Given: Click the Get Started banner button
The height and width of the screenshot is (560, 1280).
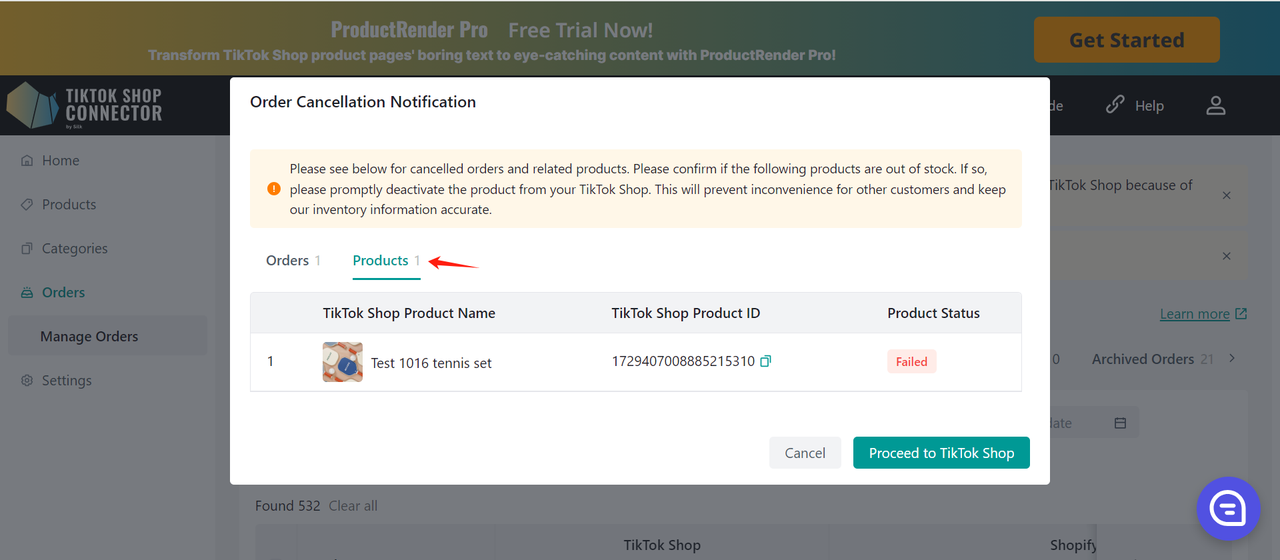Looking at the screenshot, I should coord(1126,40).
